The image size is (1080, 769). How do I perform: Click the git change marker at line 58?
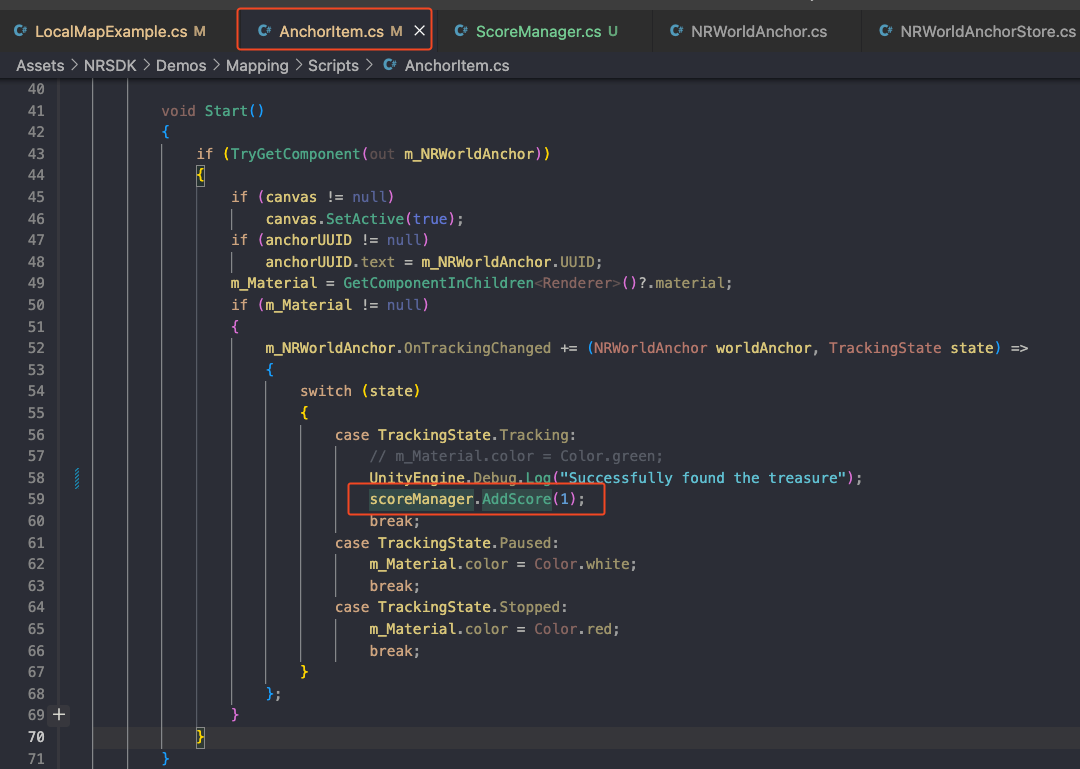[x=77, y=478]
